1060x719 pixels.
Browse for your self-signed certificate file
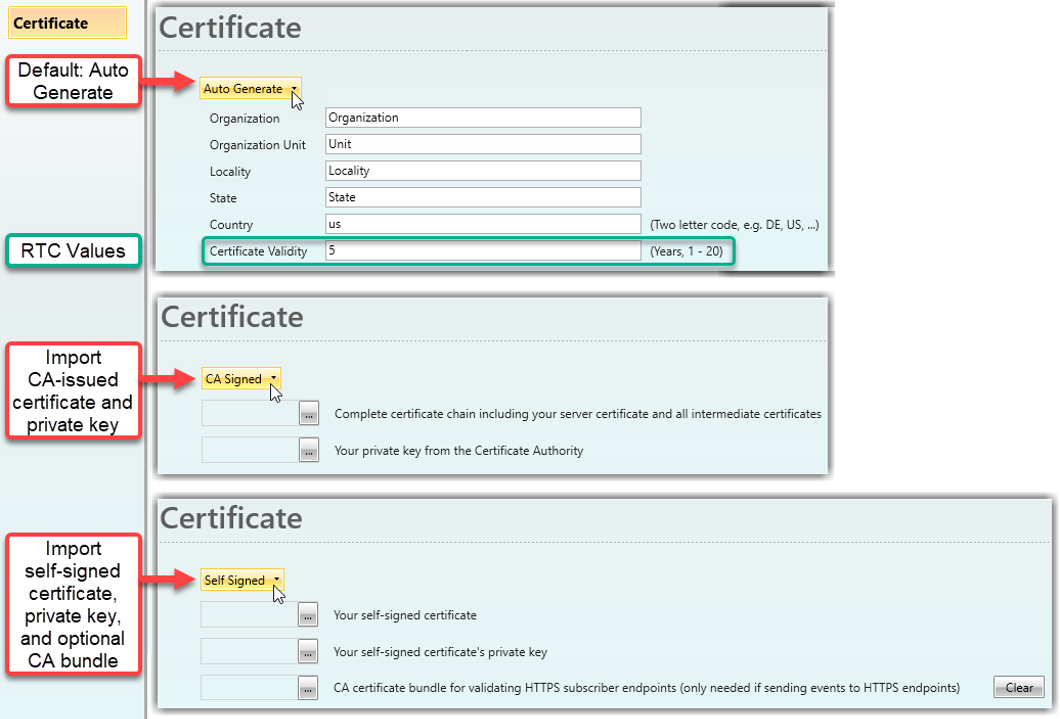click(308, 615)
